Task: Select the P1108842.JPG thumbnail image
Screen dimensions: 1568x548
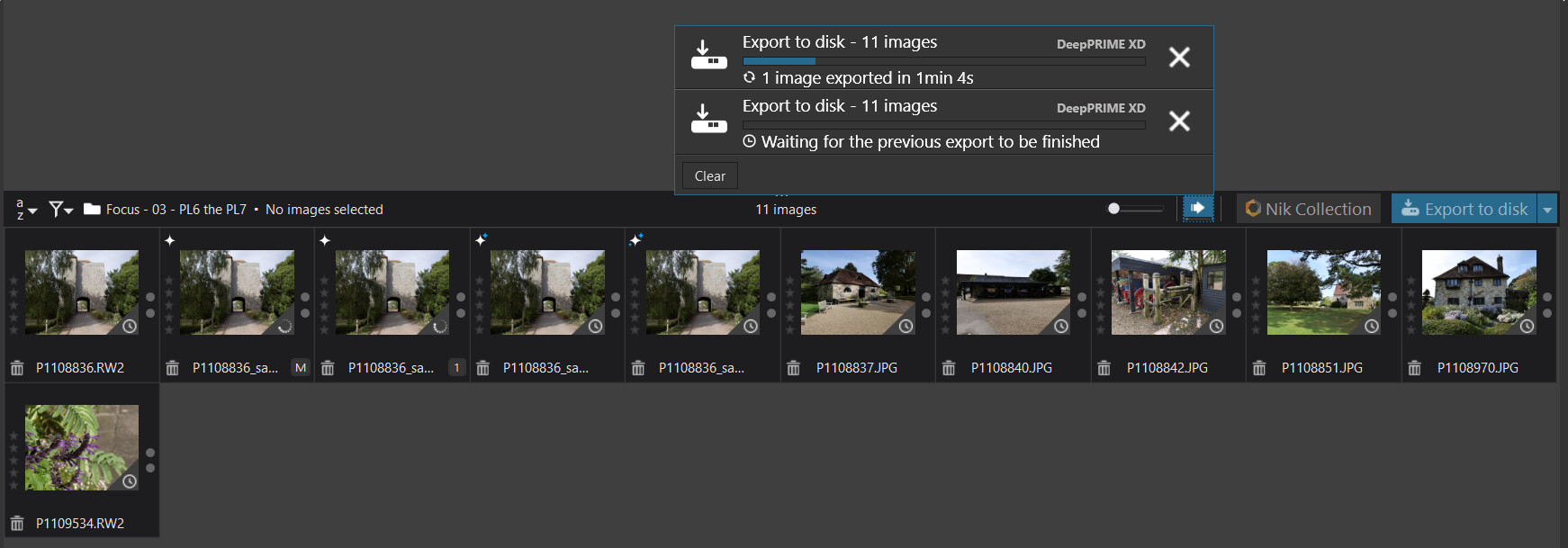Action: click(x=1168, y=292)
